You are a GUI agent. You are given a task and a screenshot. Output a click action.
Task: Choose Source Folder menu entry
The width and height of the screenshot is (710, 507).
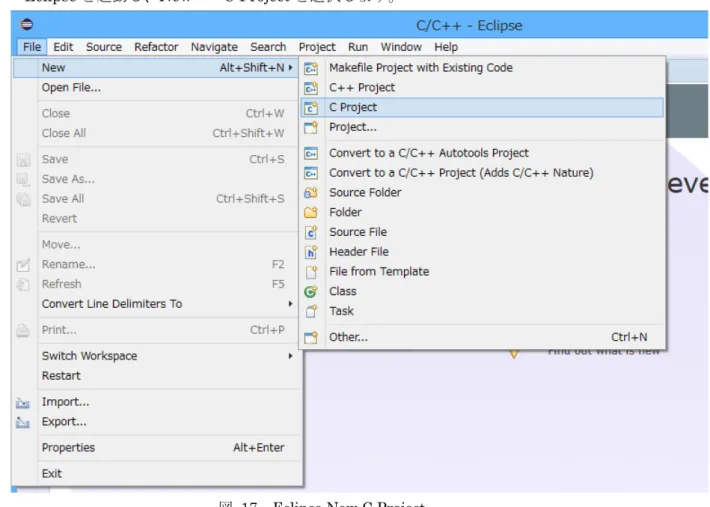(x=482, y=193)
